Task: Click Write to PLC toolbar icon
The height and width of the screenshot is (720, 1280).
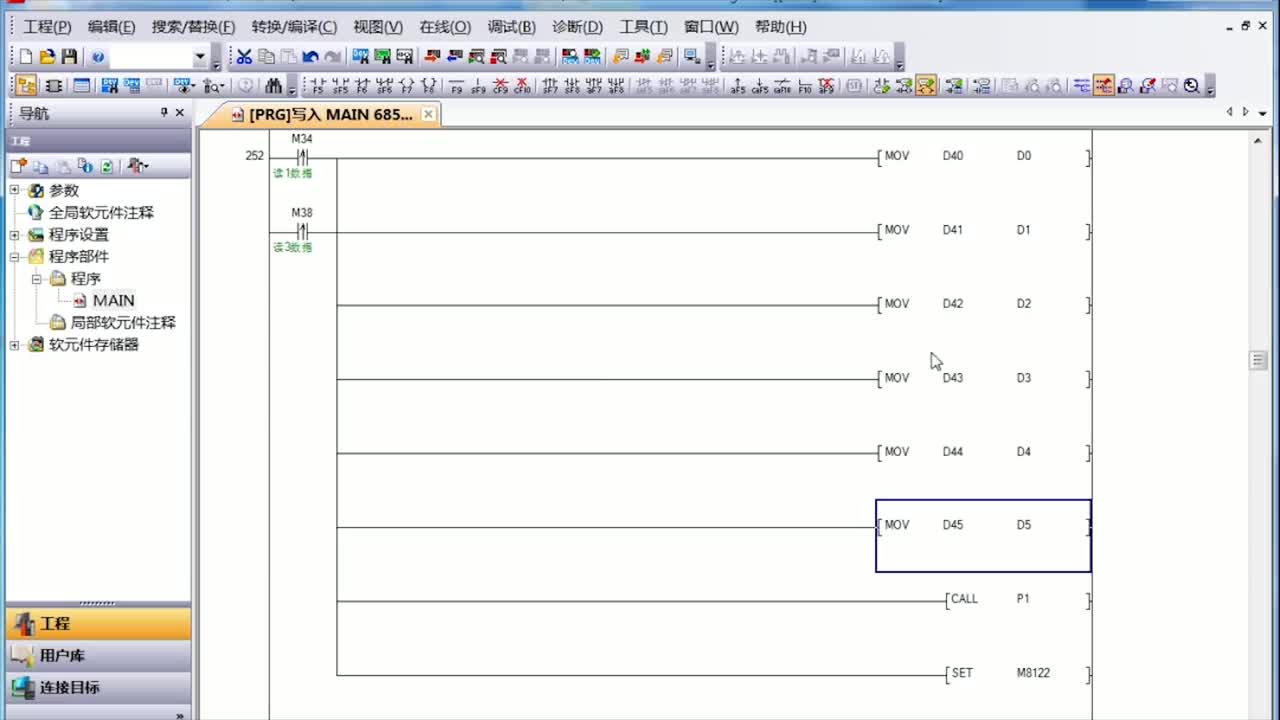Action: point(431,57)
